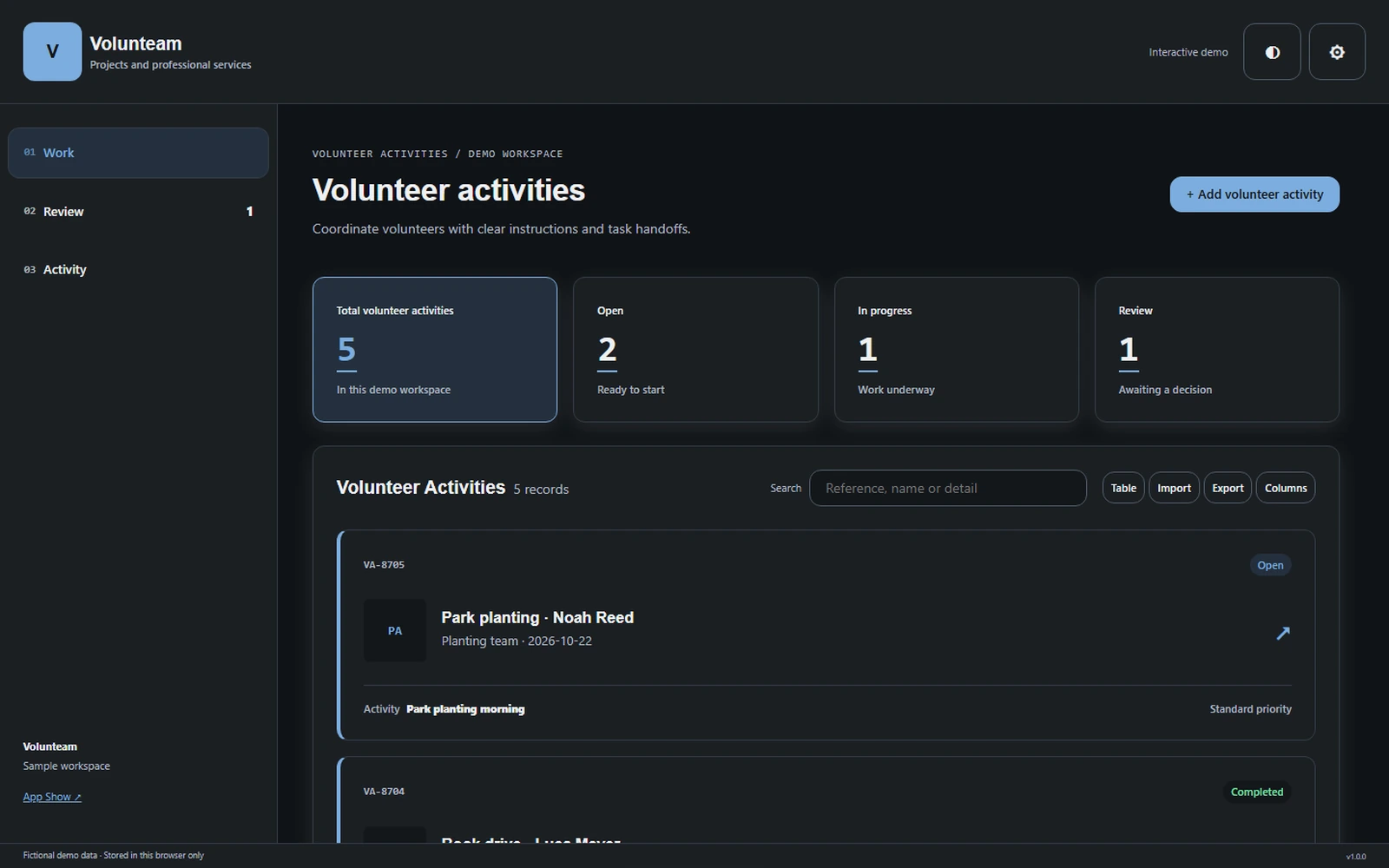
Task: Filter by the Open stat card
Action: pos(695,350)
